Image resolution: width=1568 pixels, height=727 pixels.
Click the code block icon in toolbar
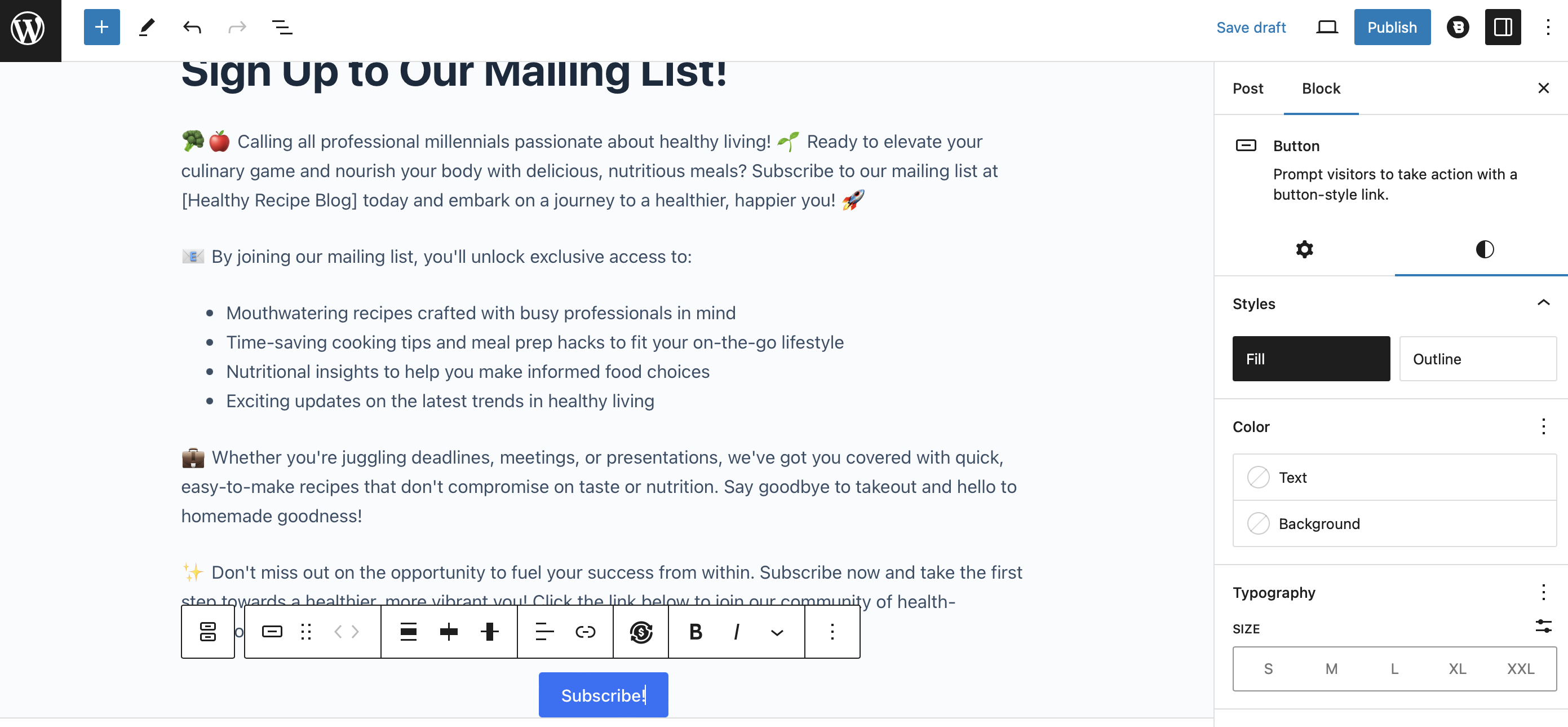[x=345, y=631]
